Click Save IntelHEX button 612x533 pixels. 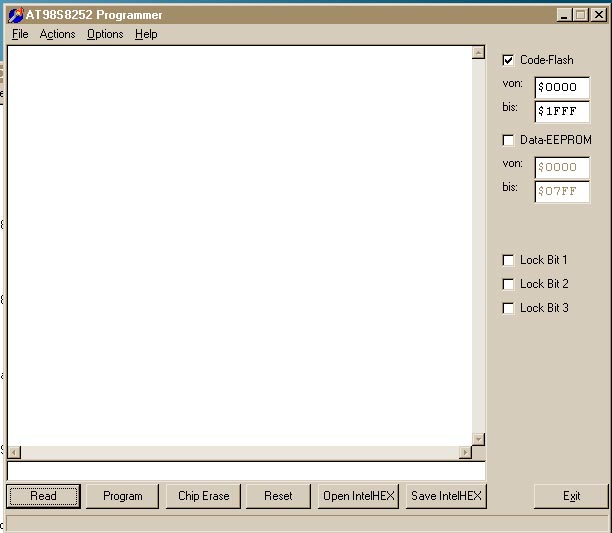446,496
